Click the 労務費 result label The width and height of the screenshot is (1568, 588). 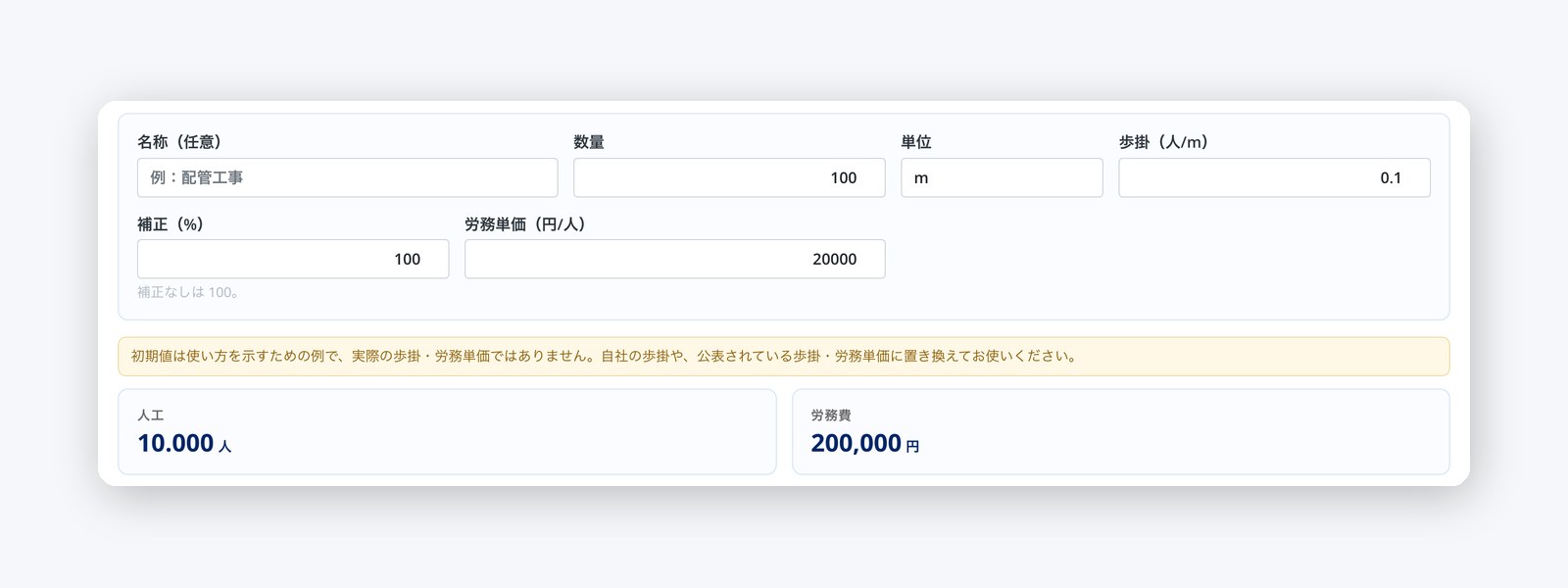pyautogui.click(x=831, y=416)
